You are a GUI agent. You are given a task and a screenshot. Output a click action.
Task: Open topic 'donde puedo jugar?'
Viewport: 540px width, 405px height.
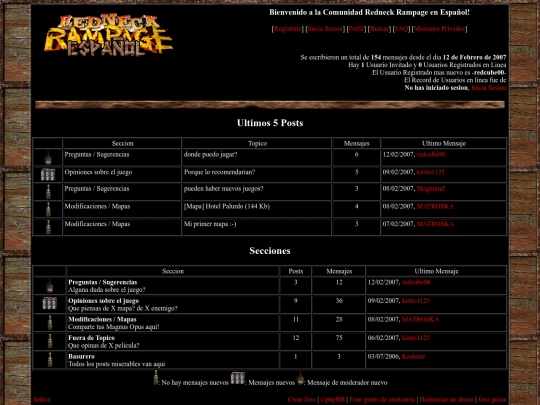[x=210, y=155]
